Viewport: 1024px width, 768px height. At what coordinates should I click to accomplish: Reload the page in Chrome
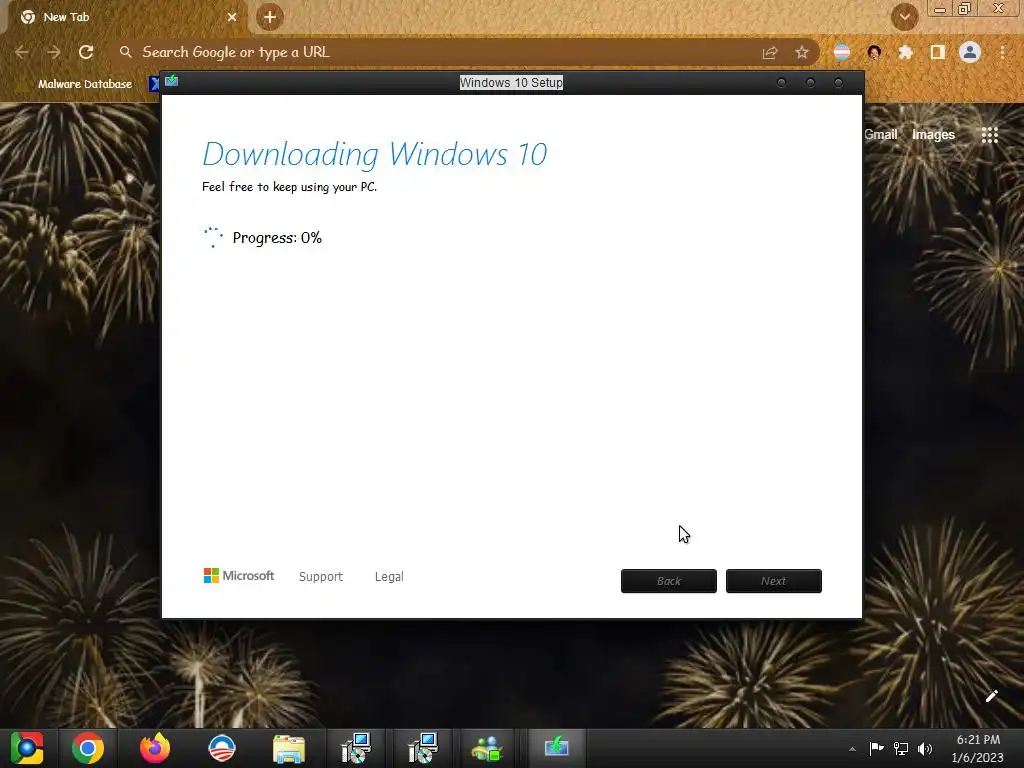coord(86,52)
